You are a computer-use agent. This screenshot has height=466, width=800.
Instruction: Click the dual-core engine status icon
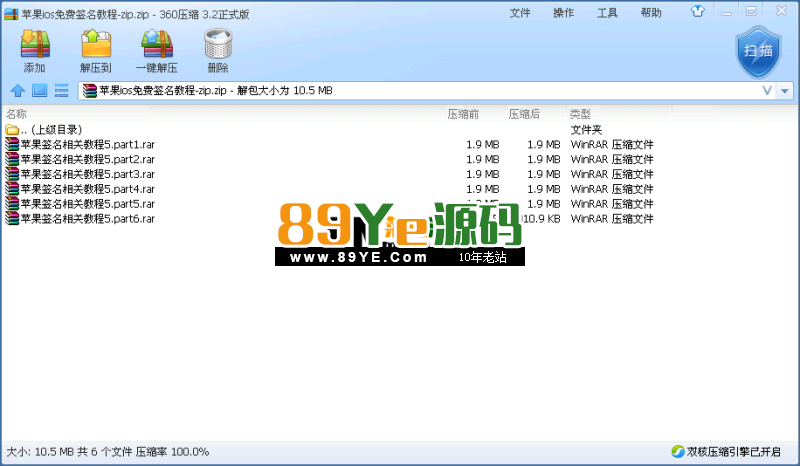(x=678, y=451)
